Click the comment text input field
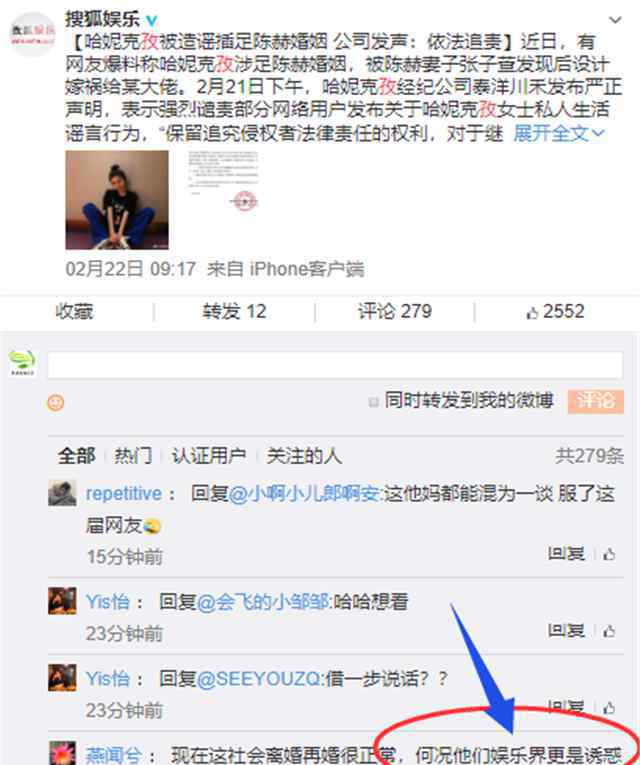 335,365
